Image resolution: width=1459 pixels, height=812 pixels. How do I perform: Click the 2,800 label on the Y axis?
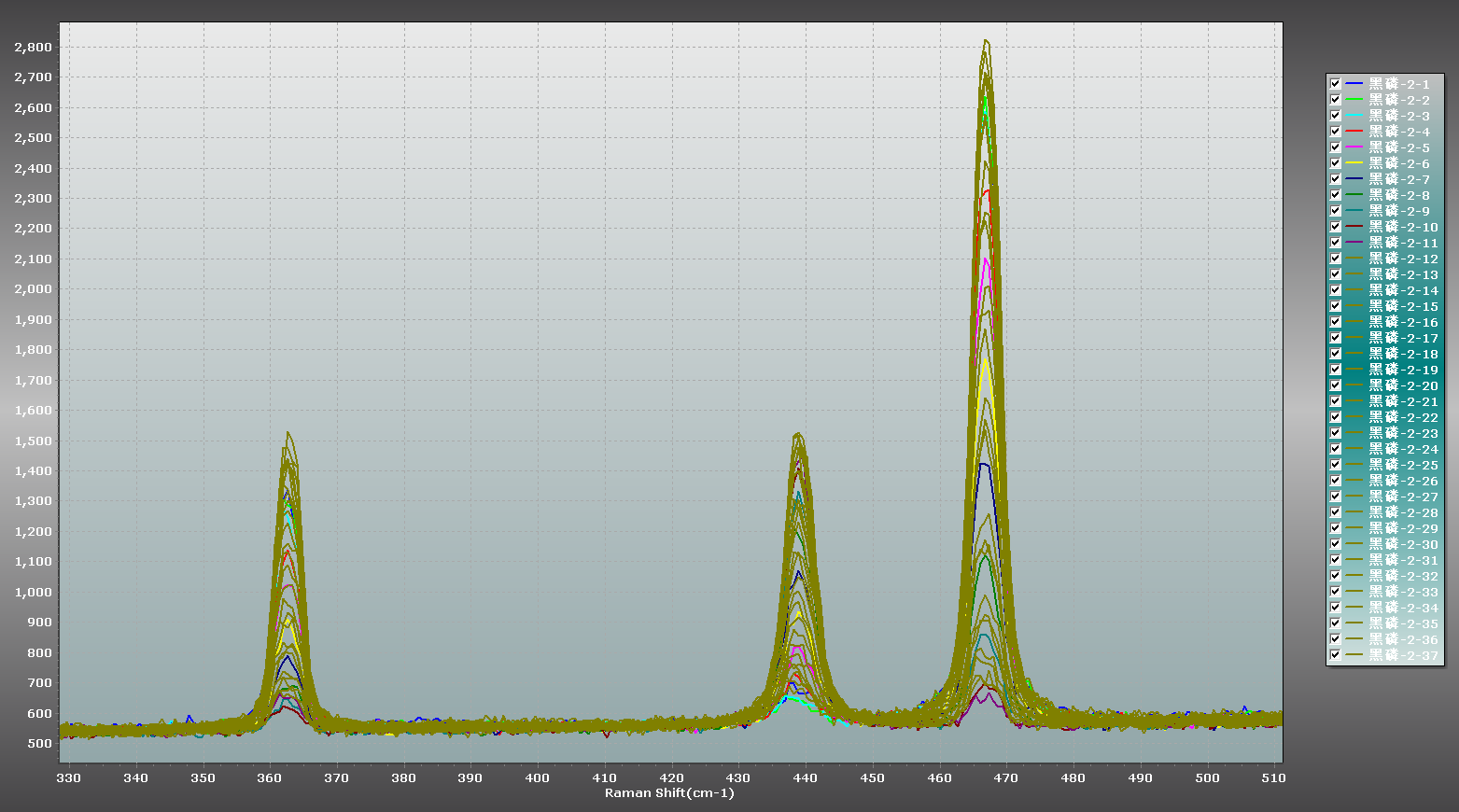click(x=34, y=48)
